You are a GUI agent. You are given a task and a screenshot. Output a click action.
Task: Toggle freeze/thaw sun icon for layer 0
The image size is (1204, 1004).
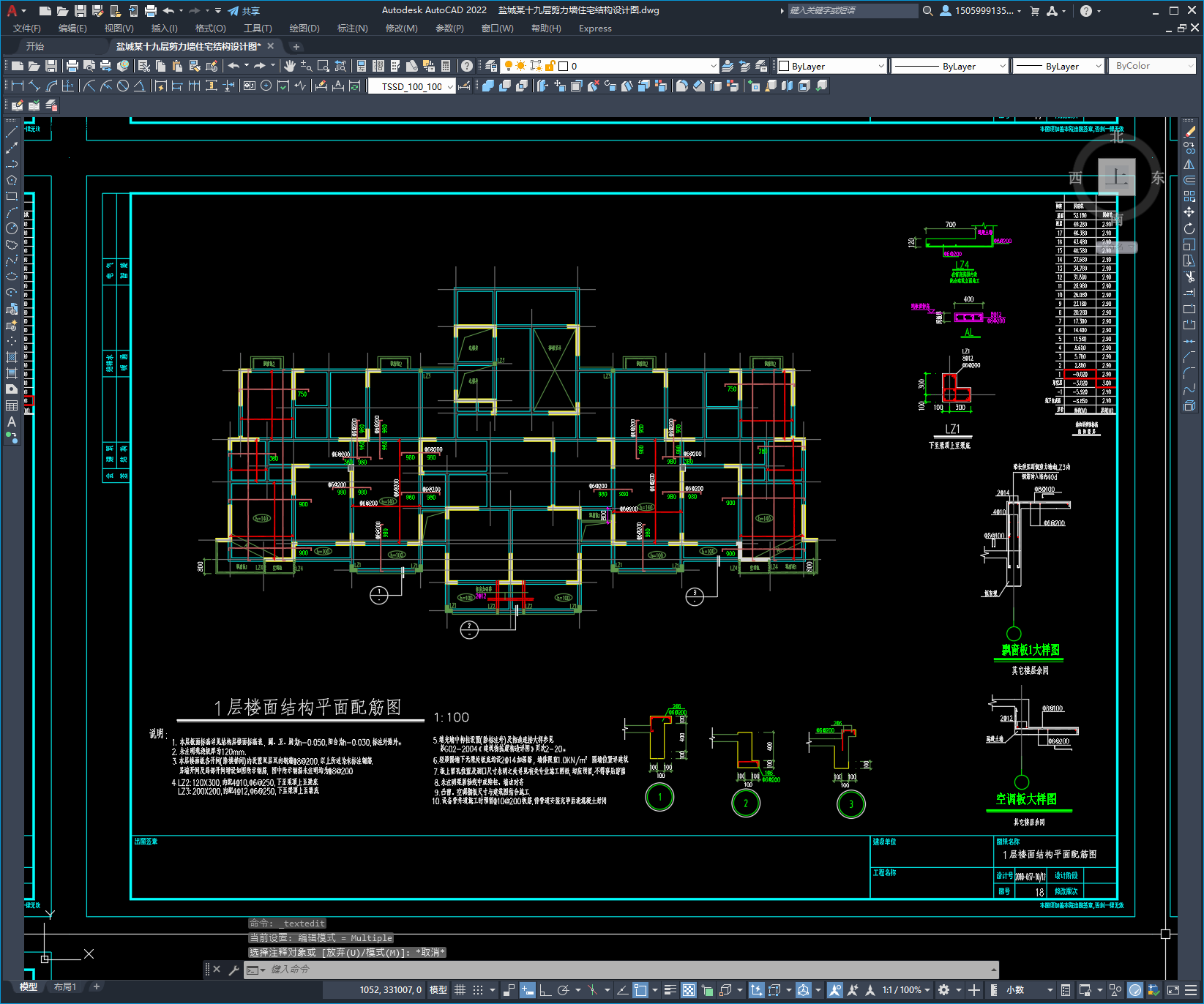click(521, 66)
